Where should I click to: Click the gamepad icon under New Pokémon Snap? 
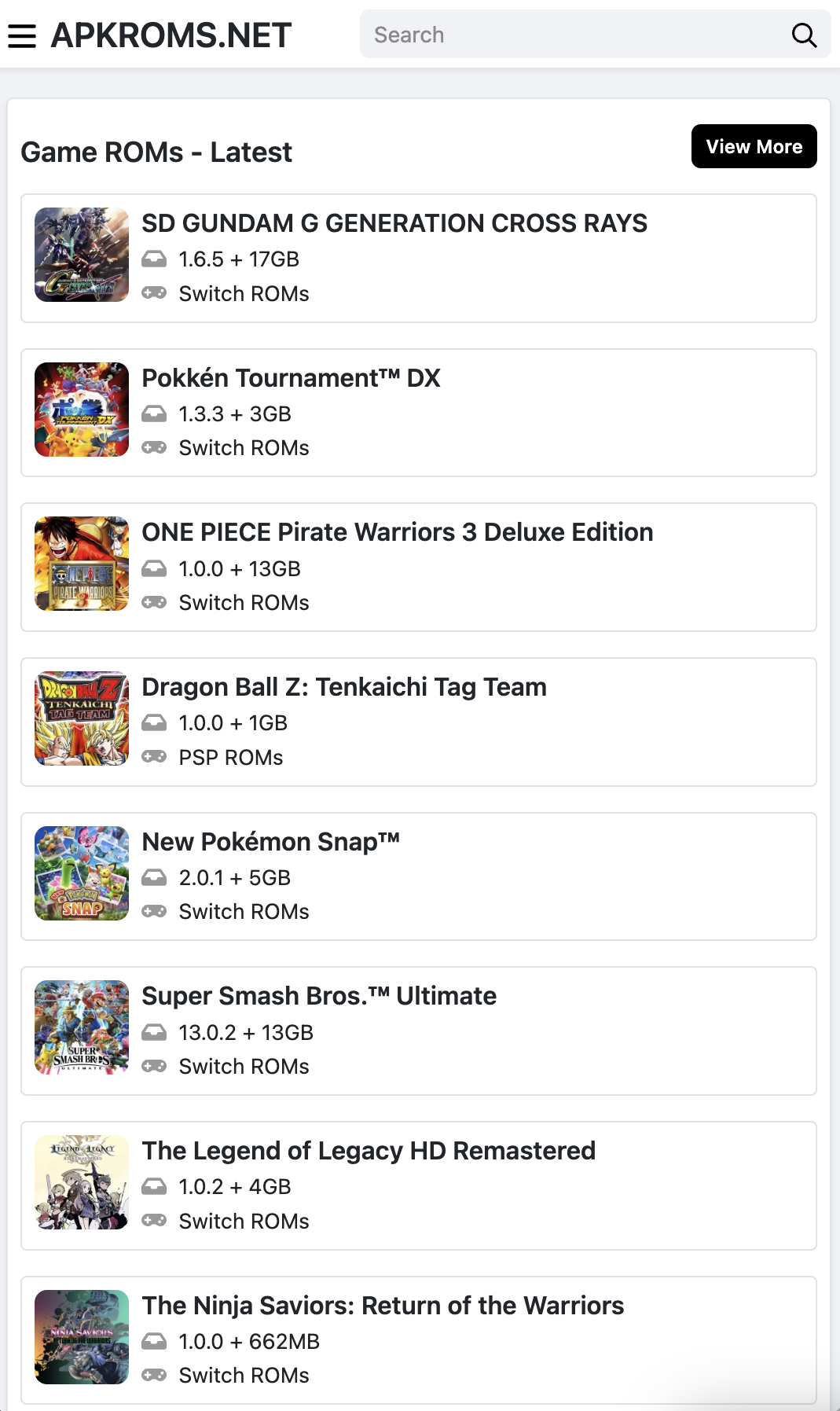pyautogui.click(x=154, y=911)
